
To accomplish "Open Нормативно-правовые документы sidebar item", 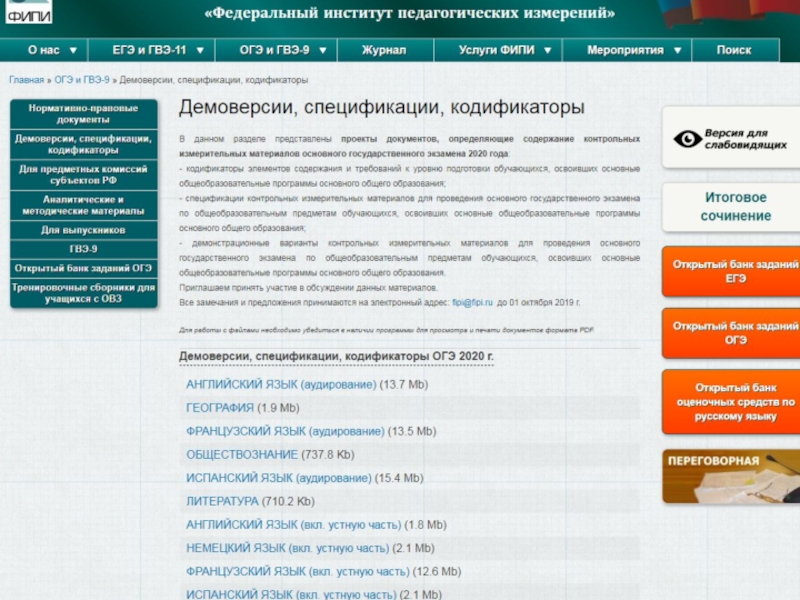I will (x=84, y=114).
